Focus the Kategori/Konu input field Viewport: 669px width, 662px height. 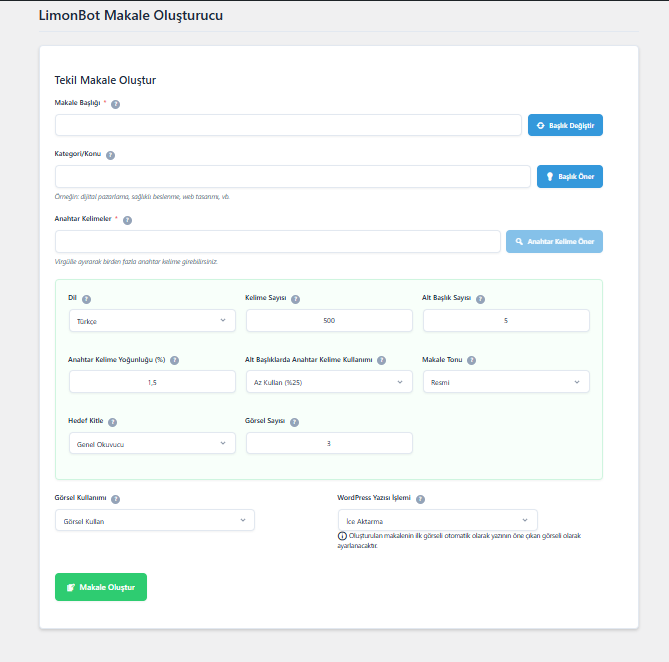tap(293, 176)
